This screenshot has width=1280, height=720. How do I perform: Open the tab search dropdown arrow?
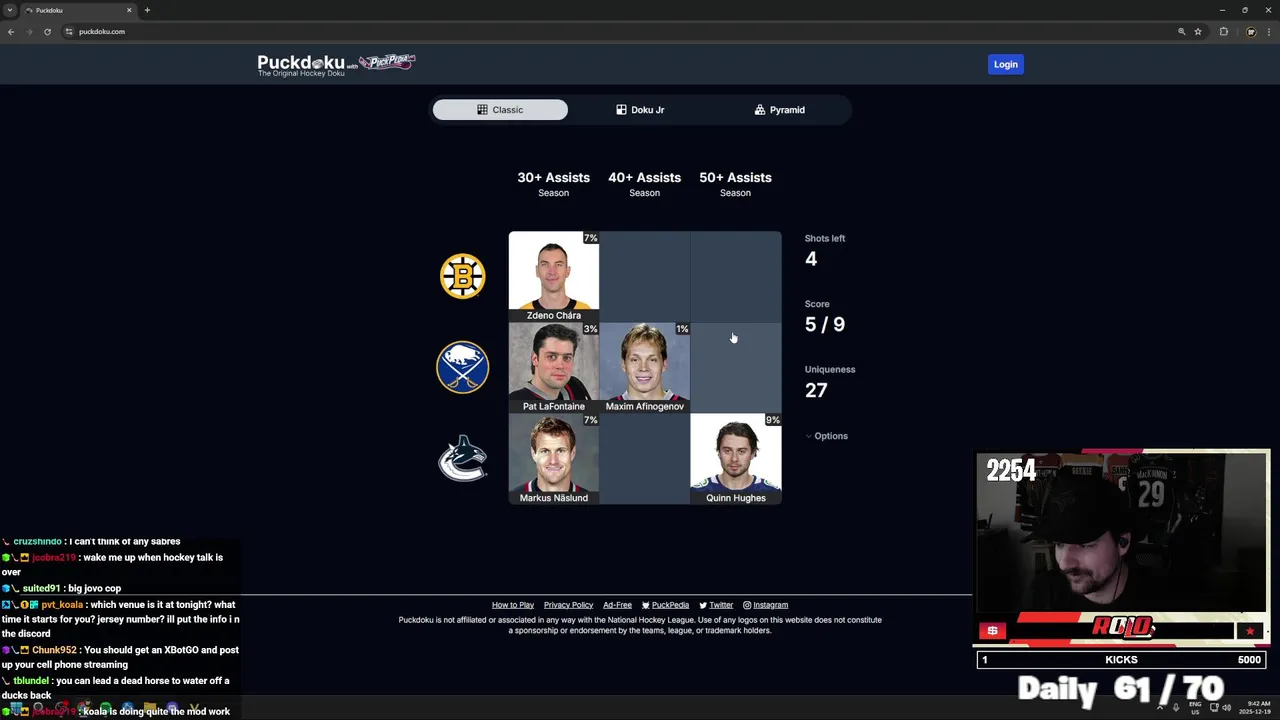10,10
